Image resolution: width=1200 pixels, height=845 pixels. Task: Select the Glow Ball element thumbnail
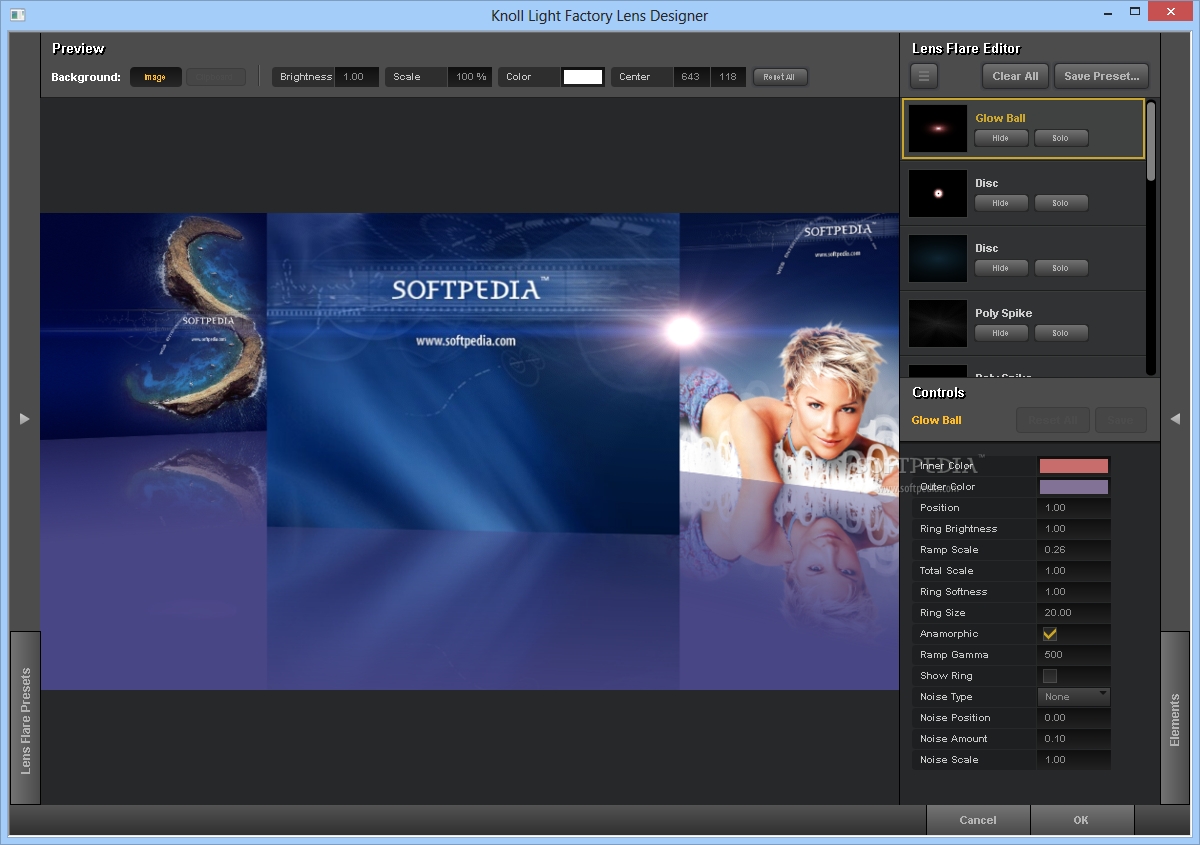pyautogui.click(x=938, y=128)
